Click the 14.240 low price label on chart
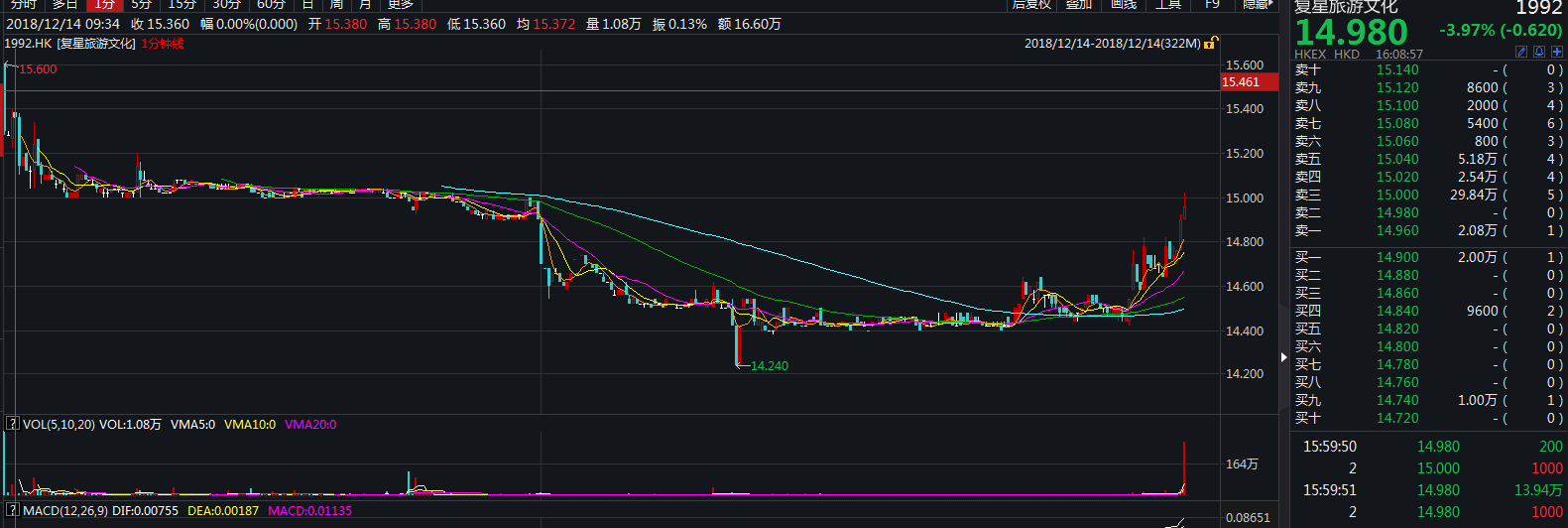The width and height of the screenshot is (1568, 528). pos(770,366)
